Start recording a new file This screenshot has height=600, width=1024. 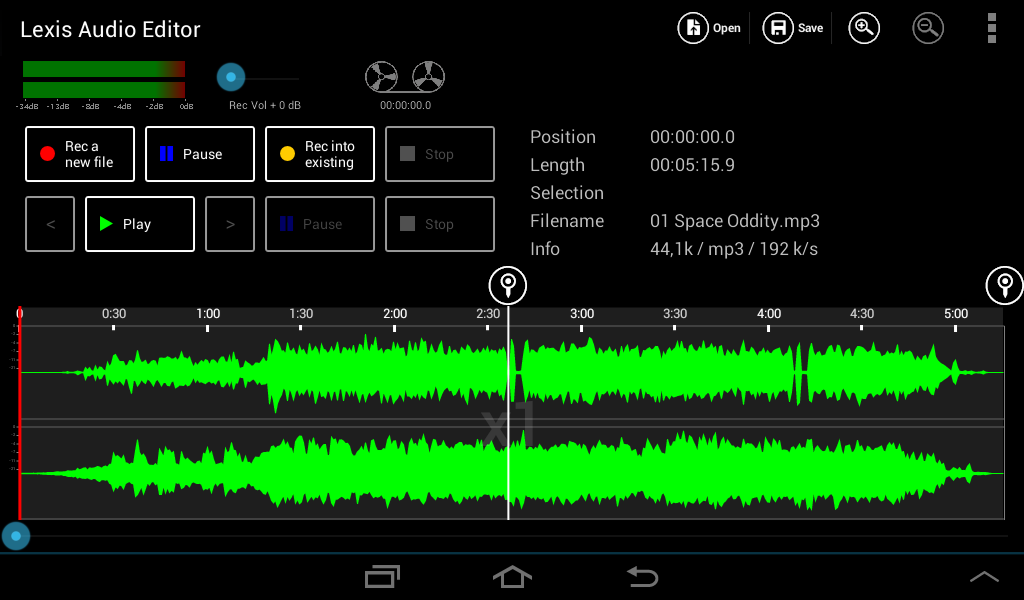pyautogui.click(x=80, y=154)
